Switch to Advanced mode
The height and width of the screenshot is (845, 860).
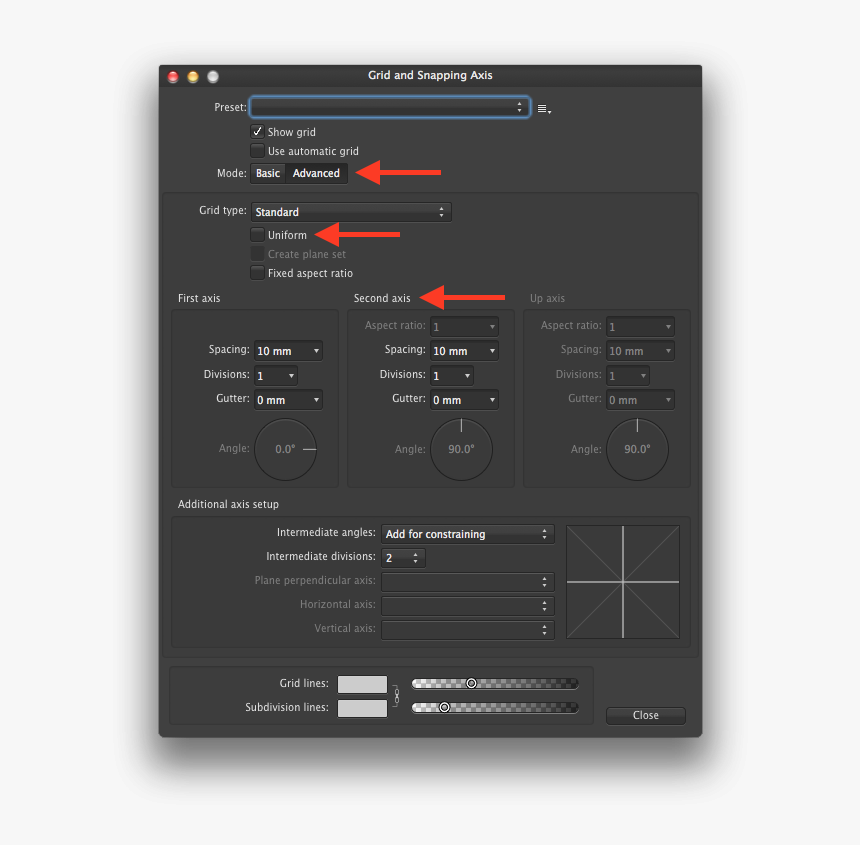tap(316, 173)
